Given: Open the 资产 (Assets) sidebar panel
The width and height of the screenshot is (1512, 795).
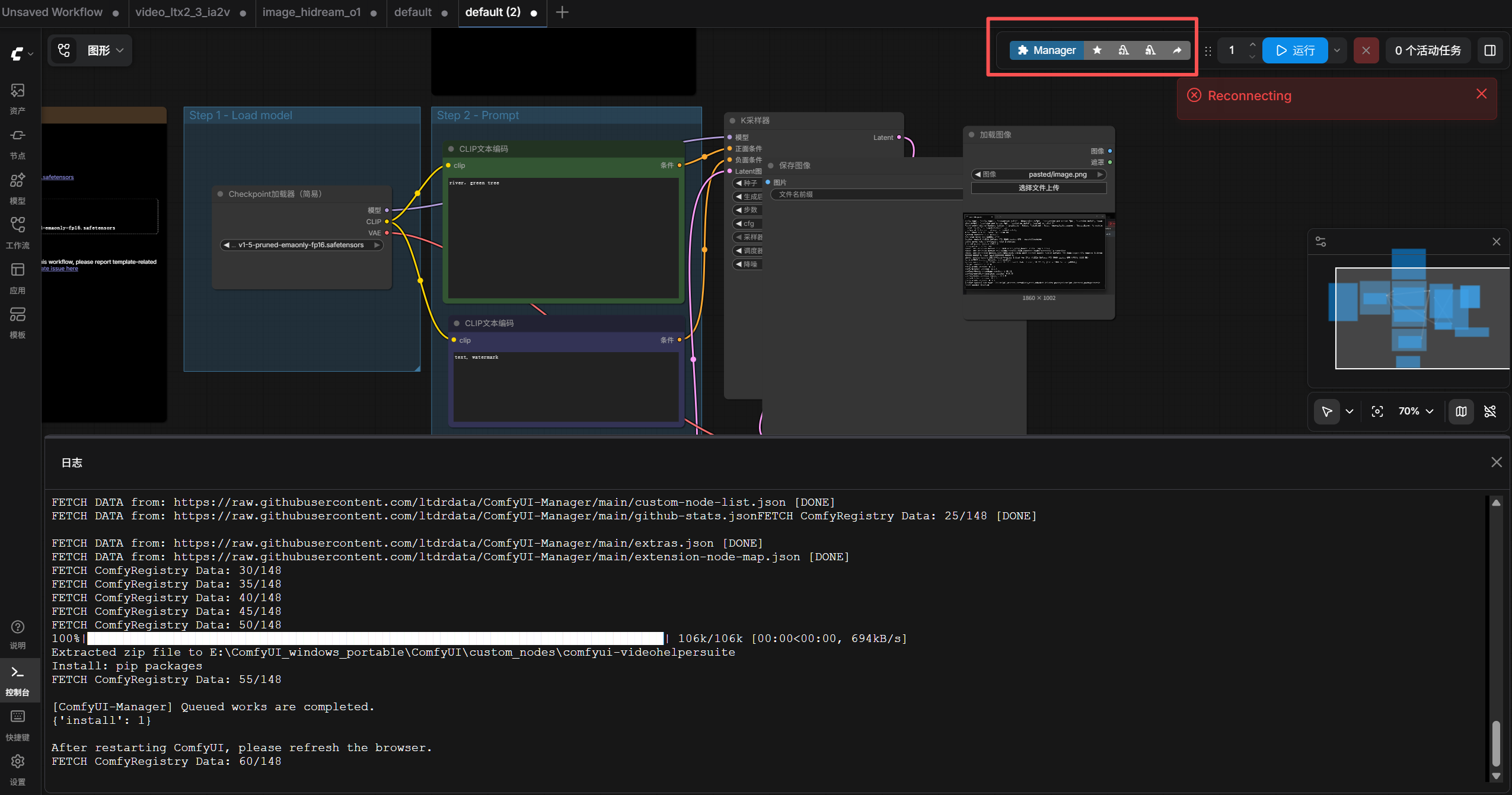Looking at the screenshot, I should [x=18, y=98].
